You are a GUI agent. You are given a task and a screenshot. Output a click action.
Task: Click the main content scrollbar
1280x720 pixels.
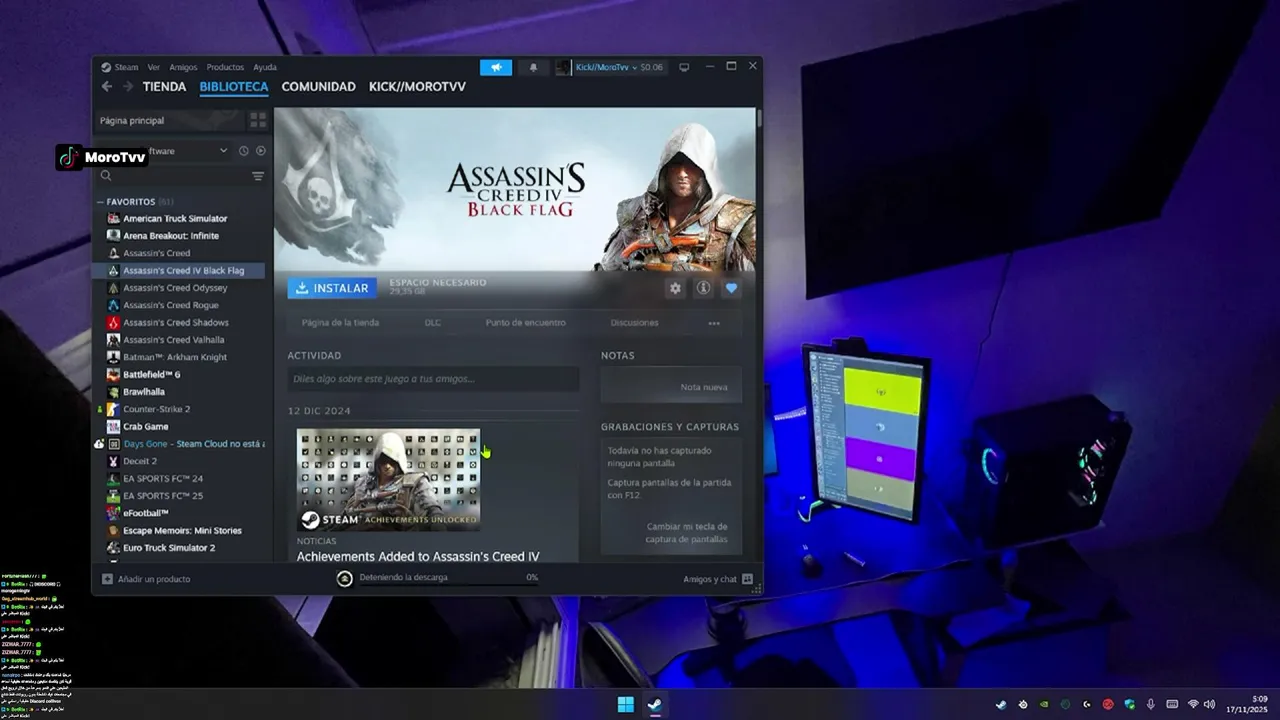[x=759, y=118]
